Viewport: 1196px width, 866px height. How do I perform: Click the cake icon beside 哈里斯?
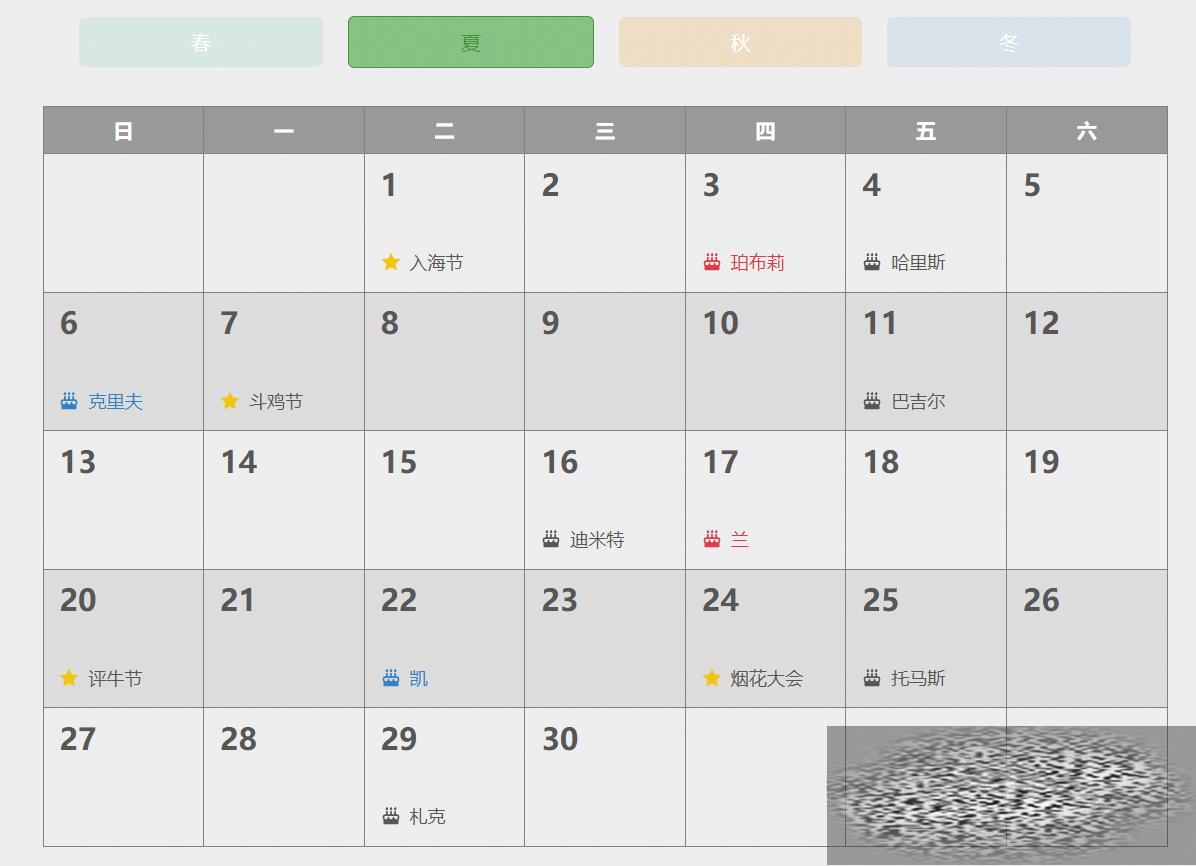pos(872,262)
